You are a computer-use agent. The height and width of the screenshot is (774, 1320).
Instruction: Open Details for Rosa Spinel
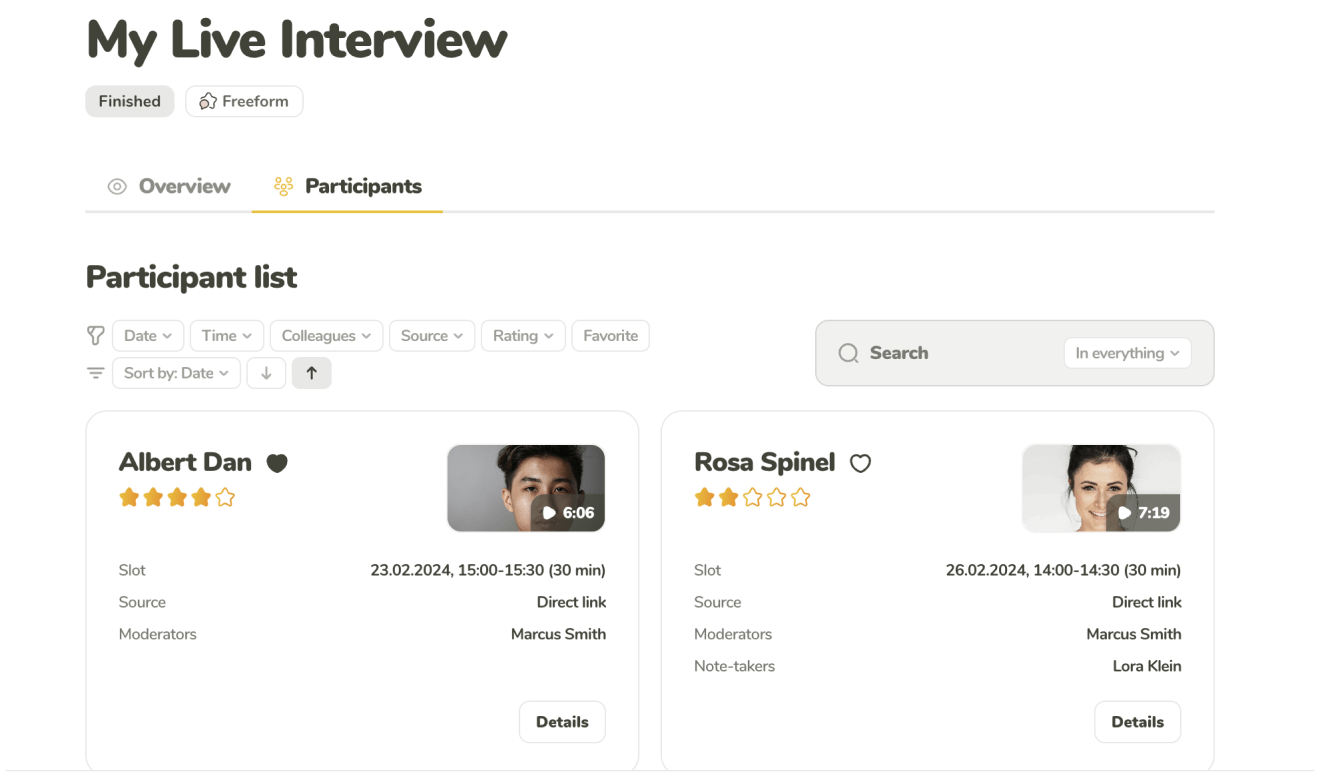click(1137, 721)
